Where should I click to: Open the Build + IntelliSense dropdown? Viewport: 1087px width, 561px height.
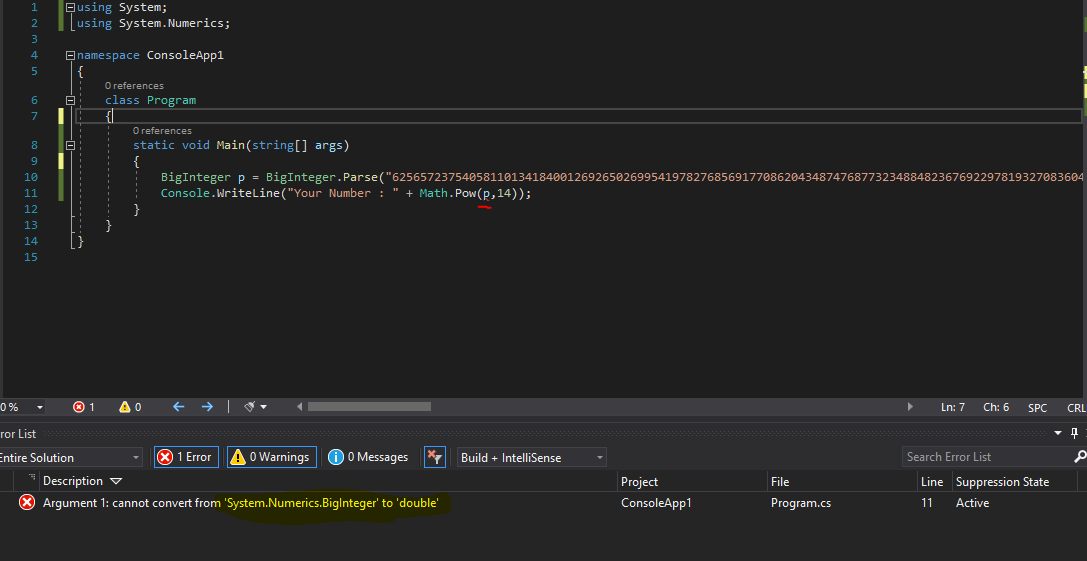click(532, 457)
